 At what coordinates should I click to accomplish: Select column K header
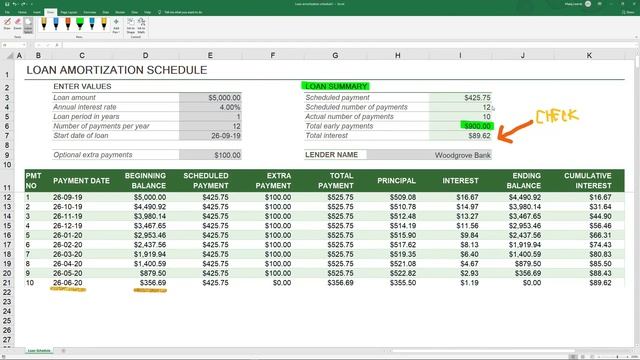[589, 55]
